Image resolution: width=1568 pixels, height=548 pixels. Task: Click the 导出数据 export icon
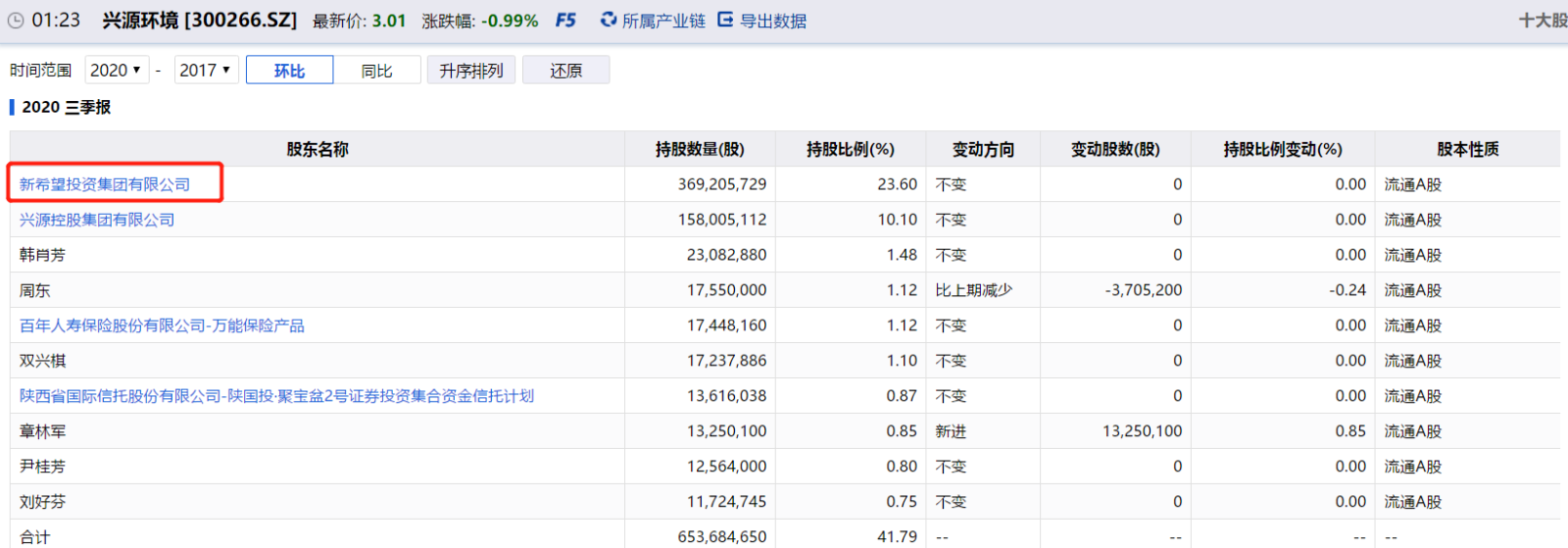(725, 20)
